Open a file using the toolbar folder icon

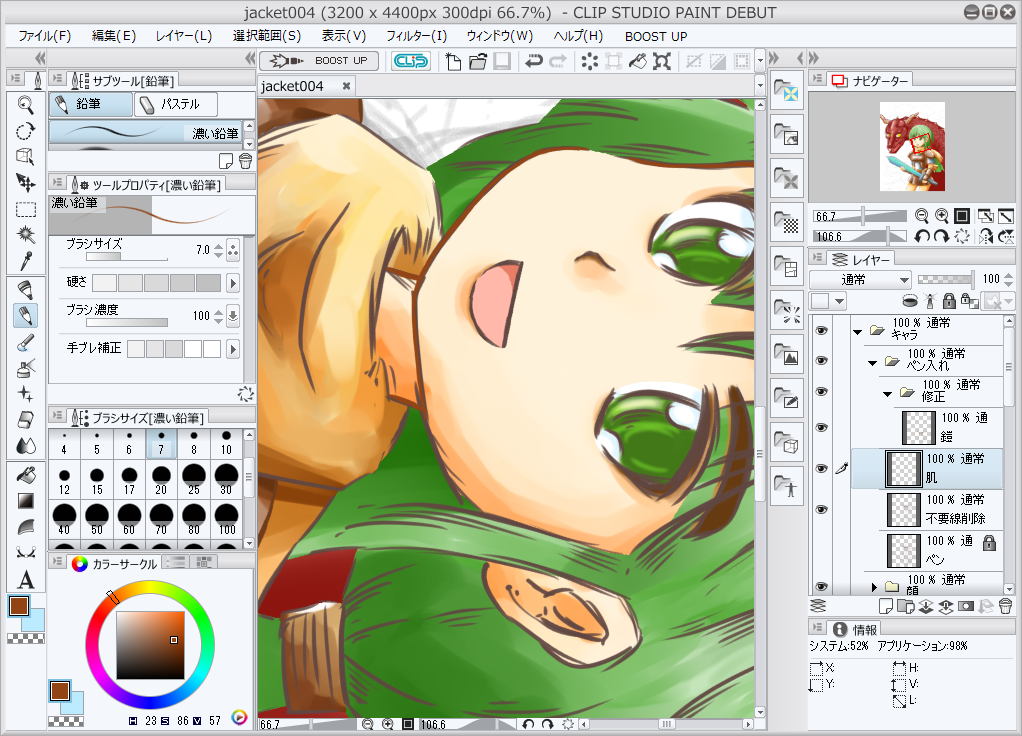click(x=478, y=61)
